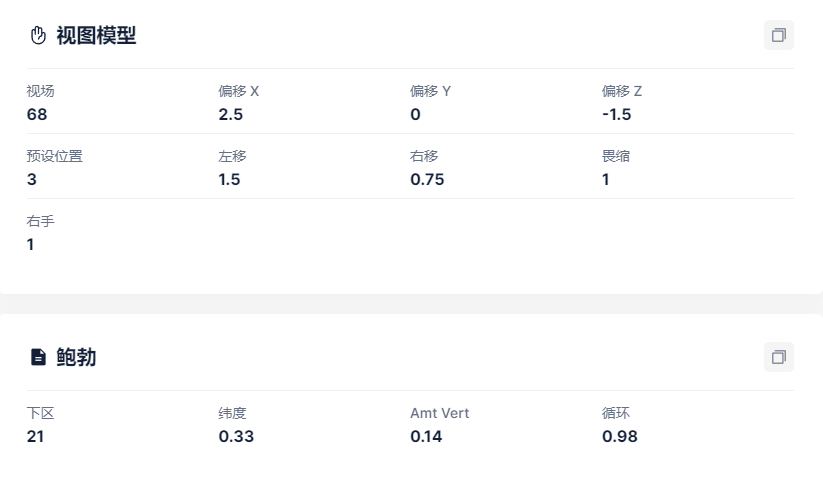The image size is (823, 481).
Task: Select the 视场 value 68
Action: (x=37, y=114)
